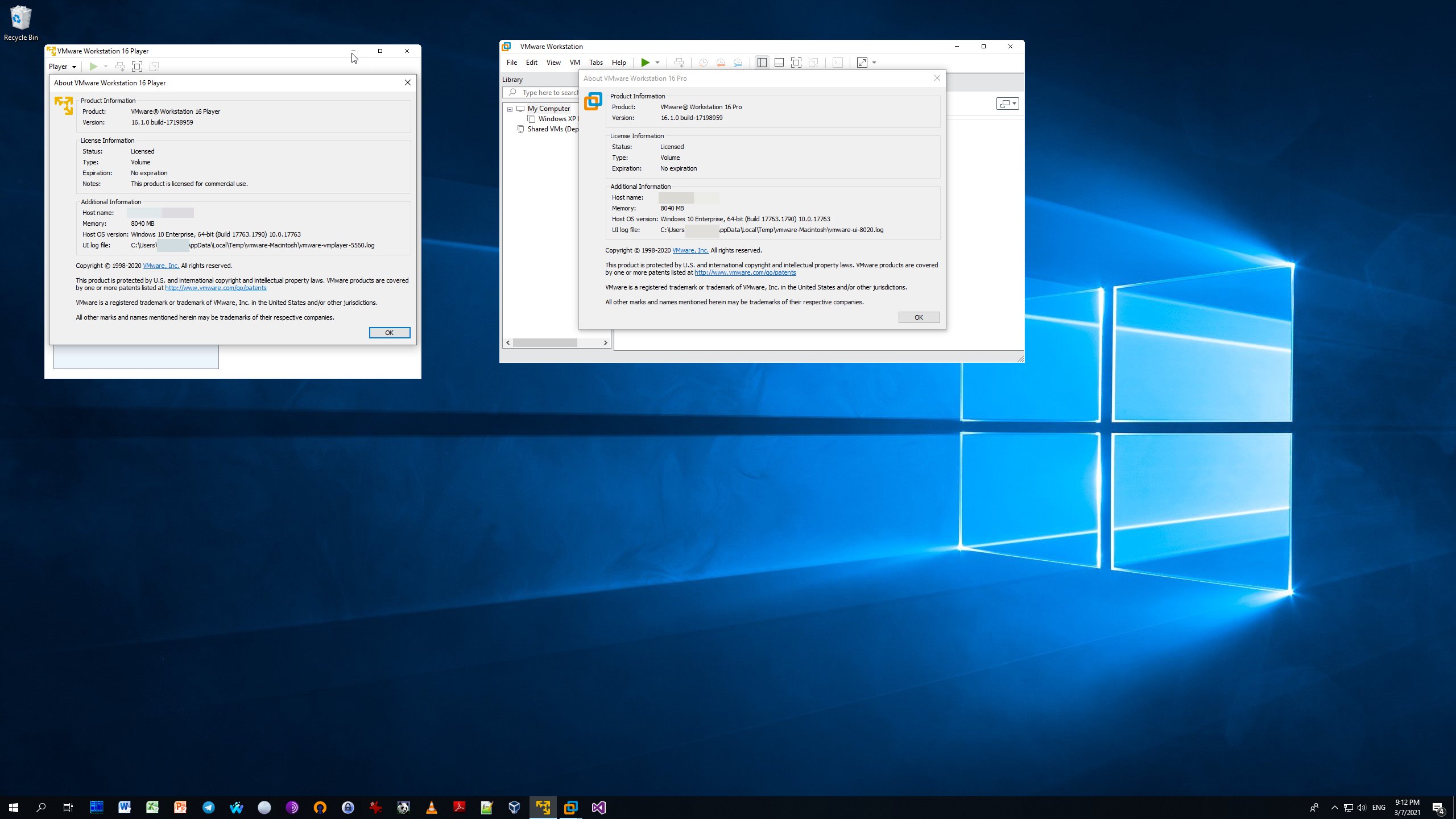Switch to VMware Workstation Pro taskbar button

pyautogui.click(x=570, y=808)
